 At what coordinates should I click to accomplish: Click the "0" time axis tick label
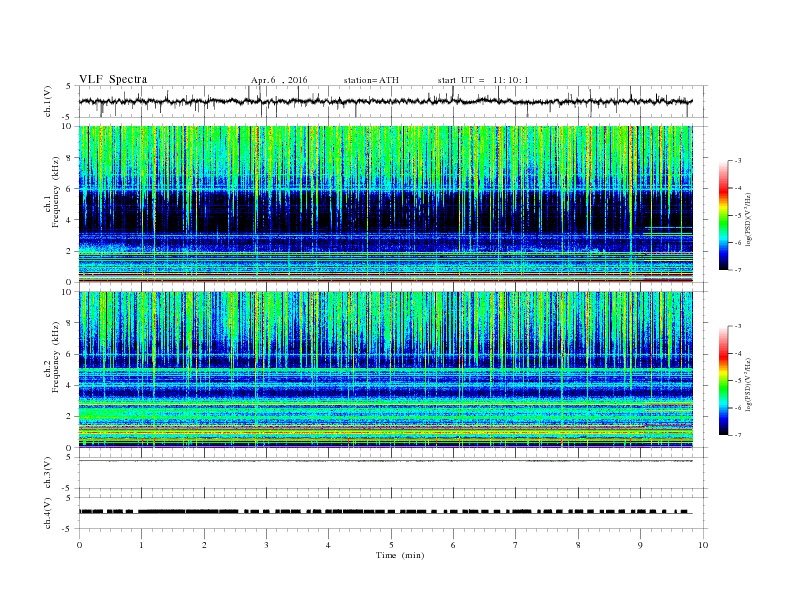(79, 545)
